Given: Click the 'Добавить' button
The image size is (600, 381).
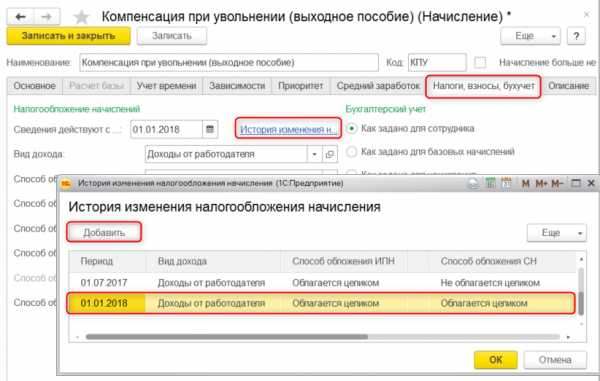Looking at the screenshot, I should pos(104,233).
